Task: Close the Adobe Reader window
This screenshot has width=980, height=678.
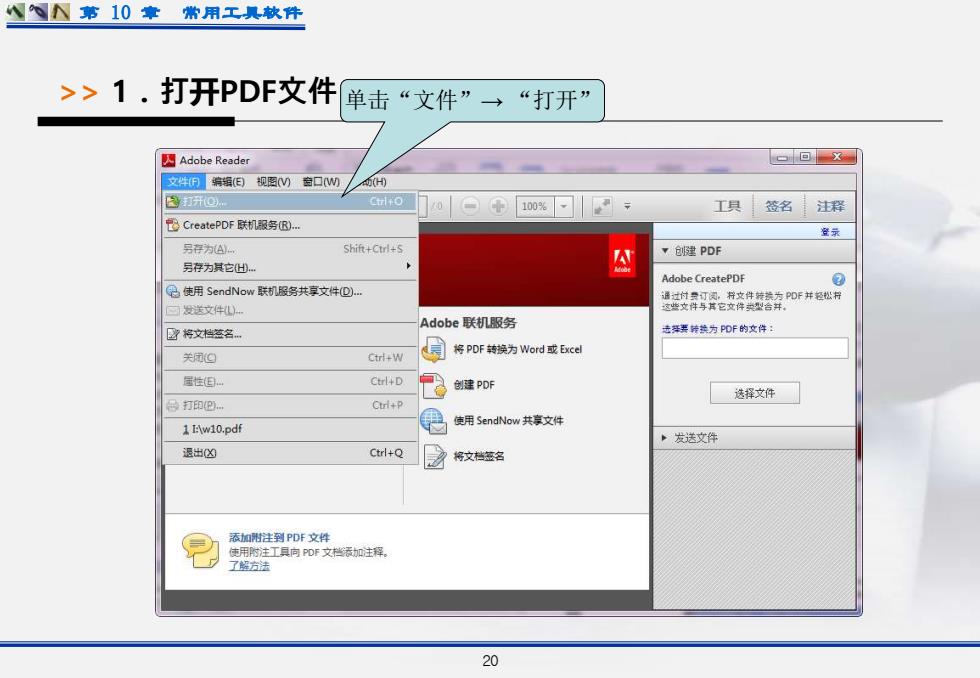Action: click(837, 157)
